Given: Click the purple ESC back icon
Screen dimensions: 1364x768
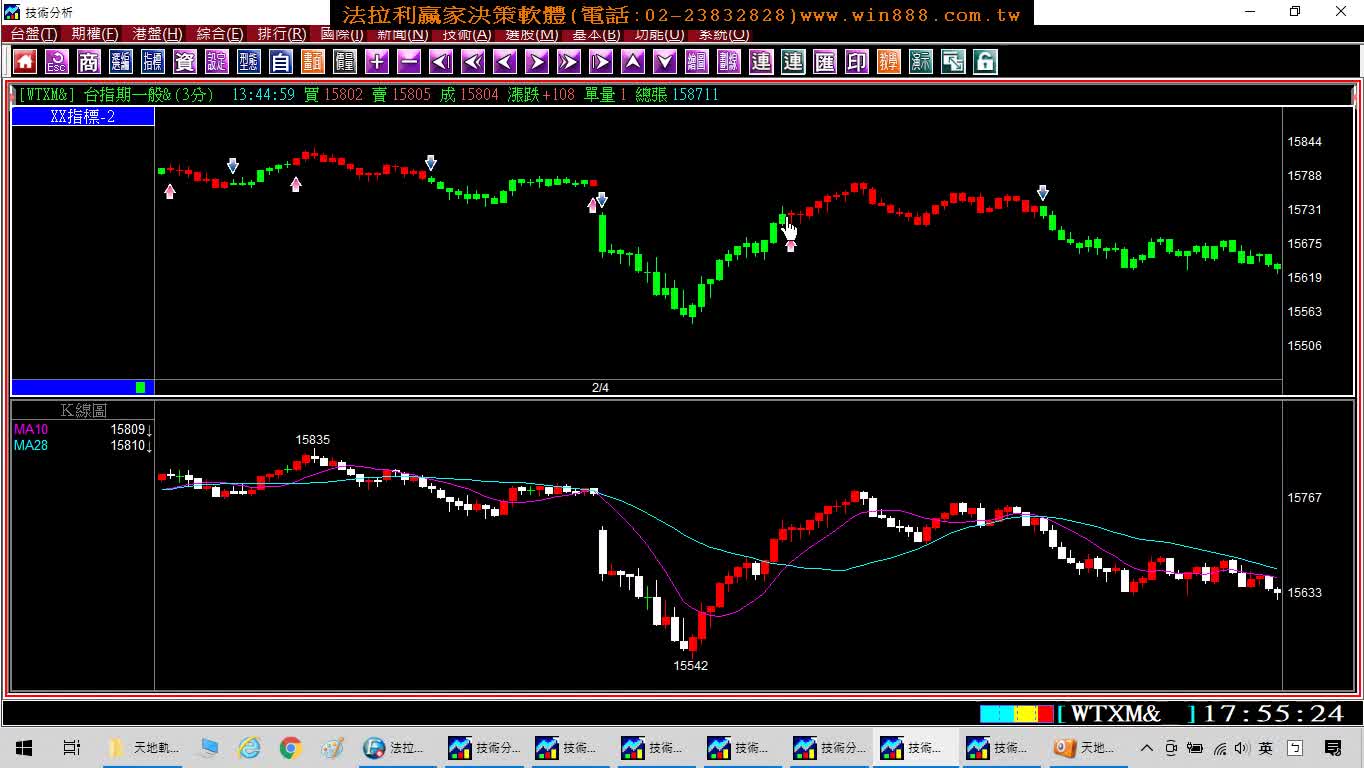Looking at the screenshot, I should [57, 62].
